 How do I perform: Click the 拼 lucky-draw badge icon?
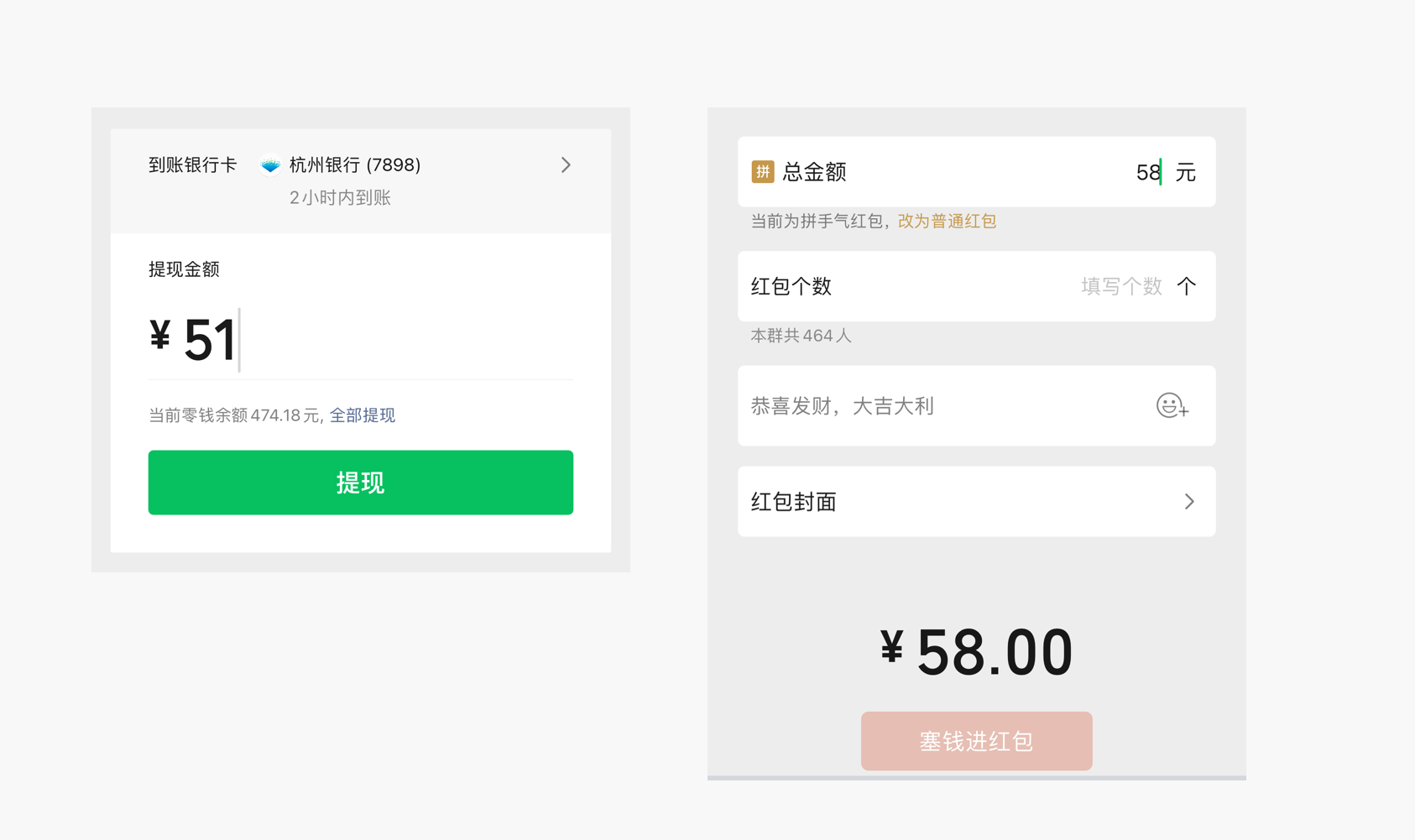pos(762,172)
